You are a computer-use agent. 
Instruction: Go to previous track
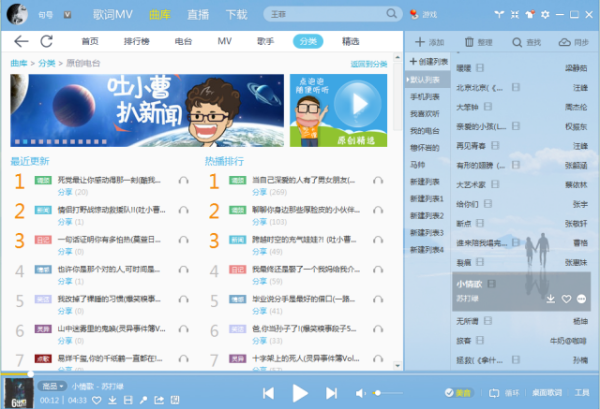[x=268, y=393]
